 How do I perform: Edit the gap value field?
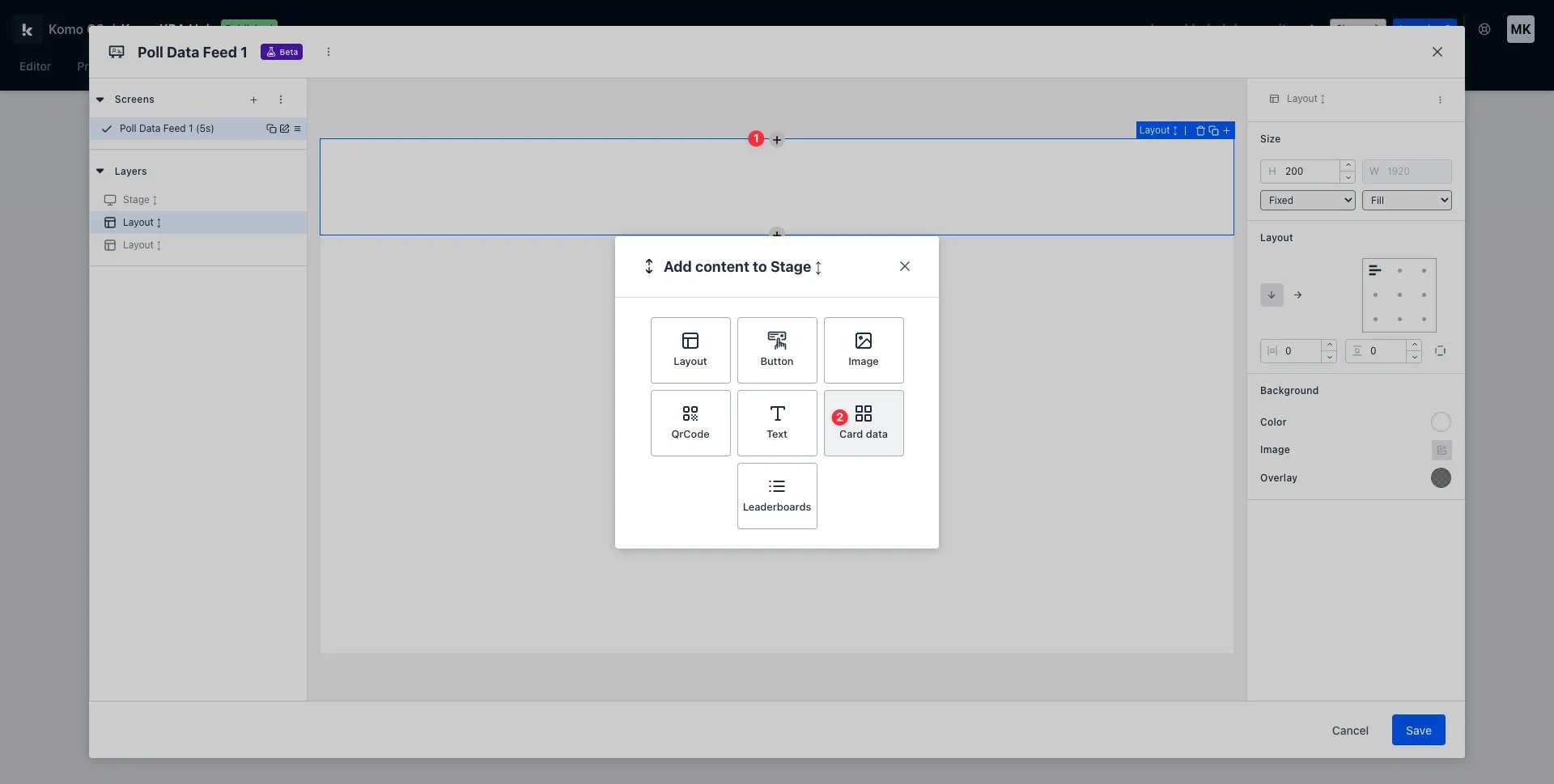[1377, 351]
